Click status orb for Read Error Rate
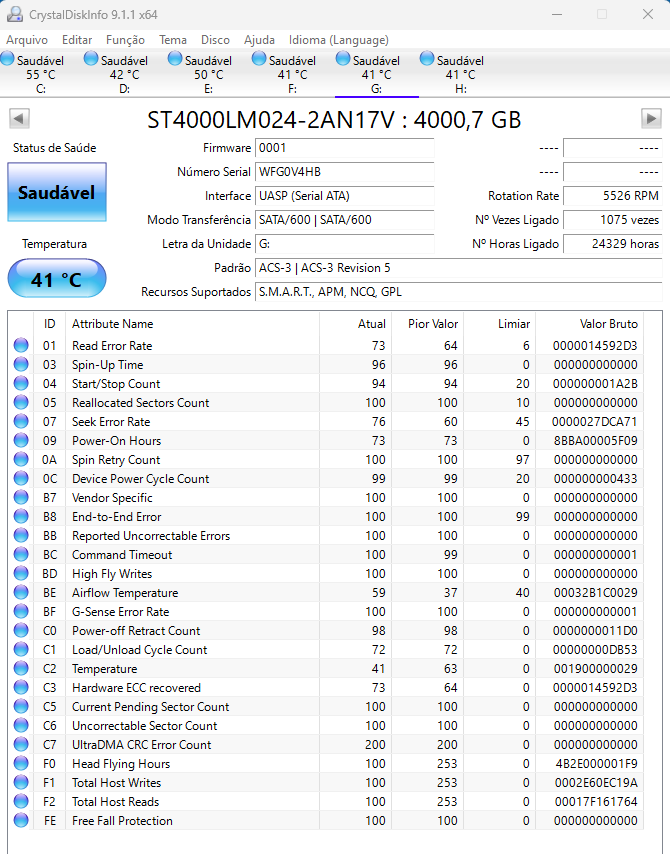Screen dimensions: 670x854 point(21,345)
